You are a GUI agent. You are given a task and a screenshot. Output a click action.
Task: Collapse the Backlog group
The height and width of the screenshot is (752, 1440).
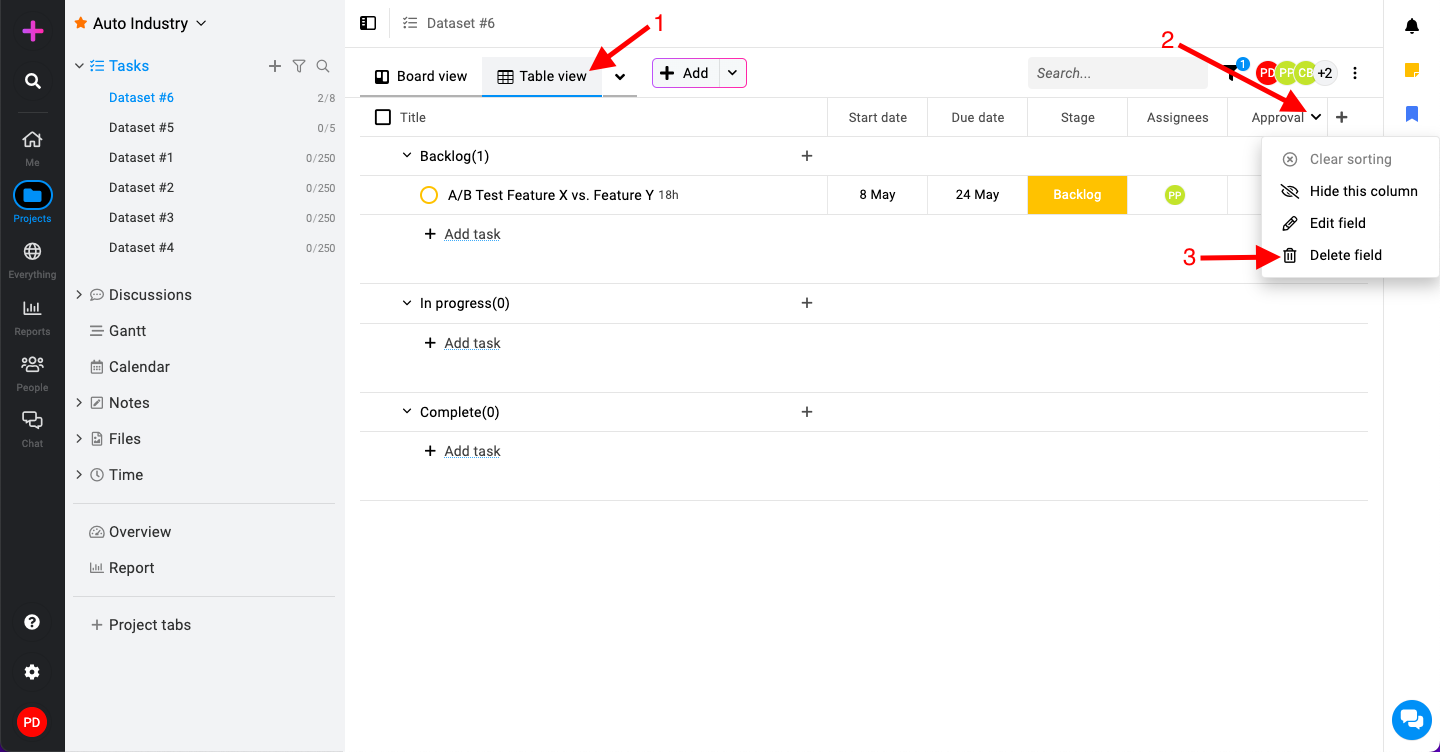point(407,156)
